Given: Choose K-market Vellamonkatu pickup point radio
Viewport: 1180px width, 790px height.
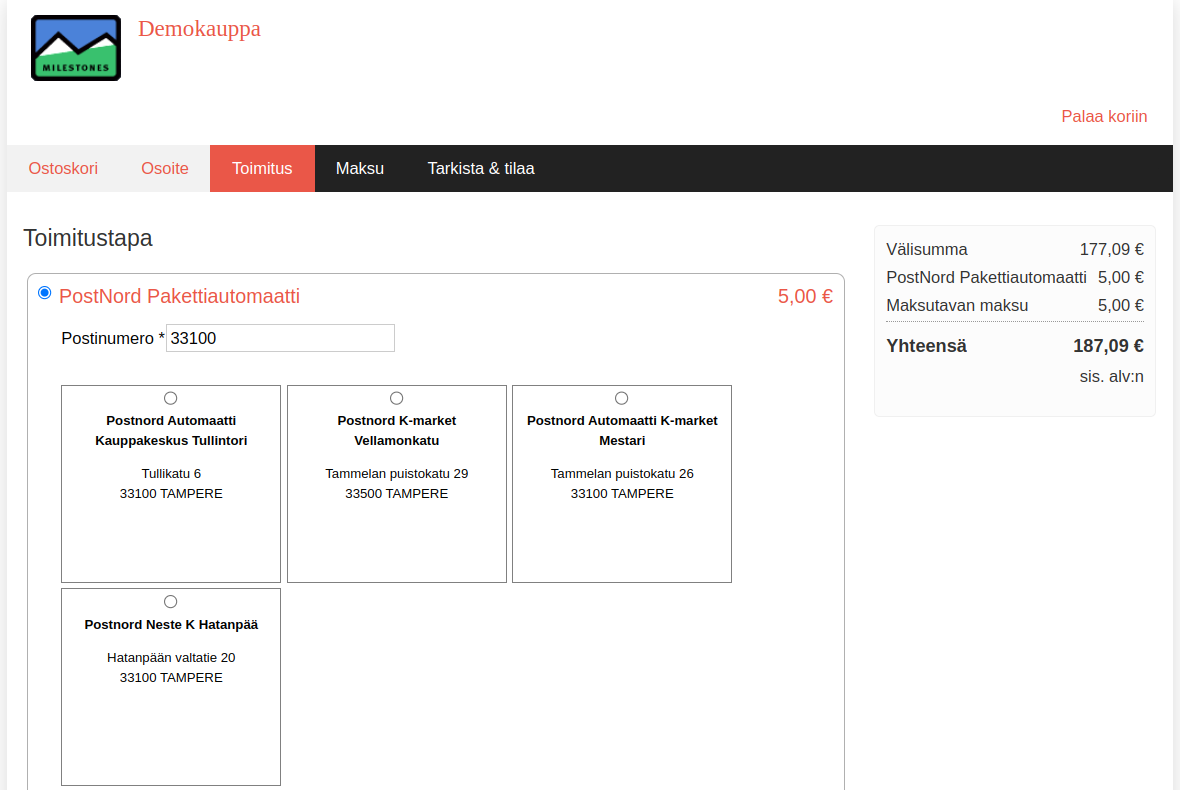Looking at the screenshot, I should coord(397,398).
